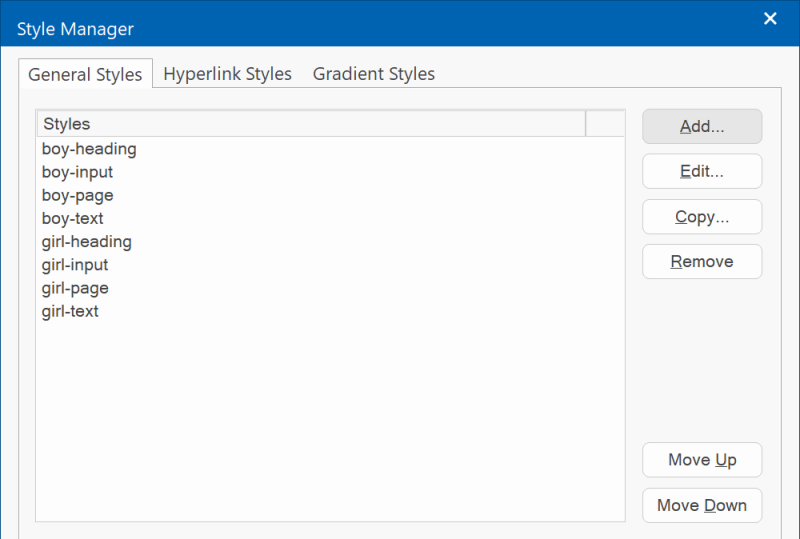
Task: Close the Style Manager dialog
Action: (x=770, y=18)
